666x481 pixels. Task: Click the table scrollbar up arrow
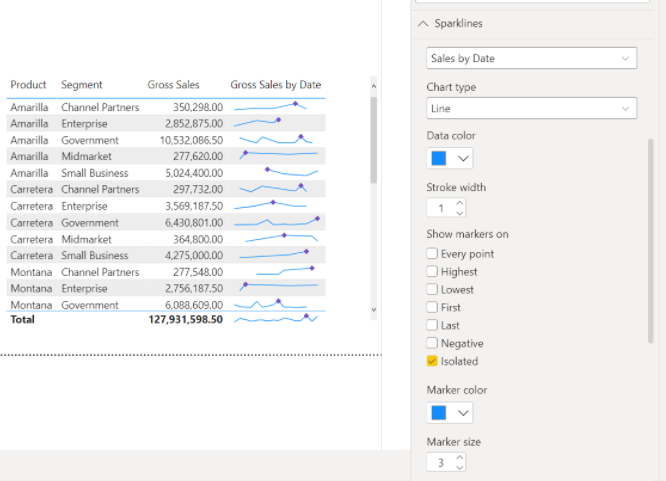point(374,86)
